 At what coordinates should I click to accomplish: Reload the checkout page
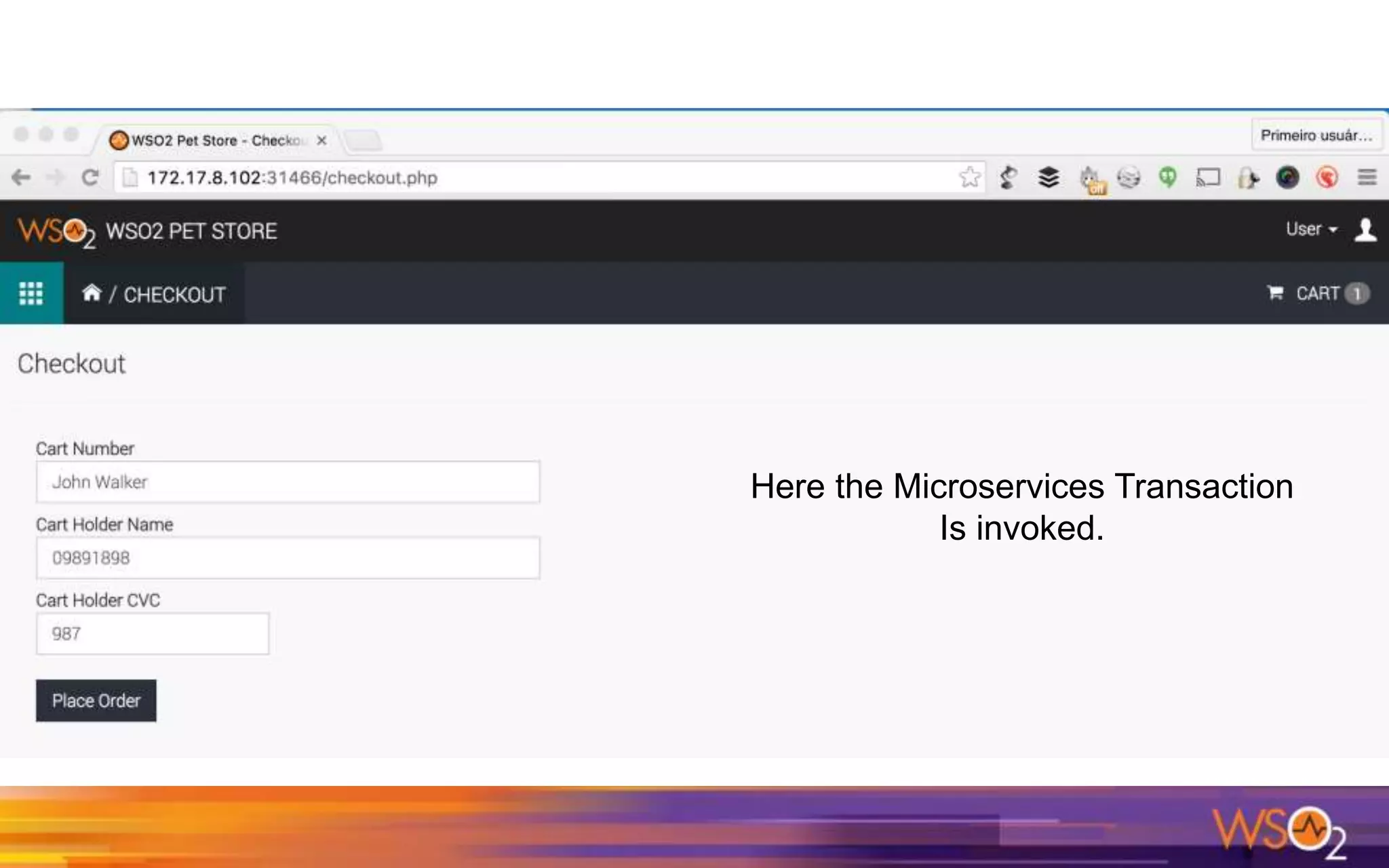click(x=90, y=178)
